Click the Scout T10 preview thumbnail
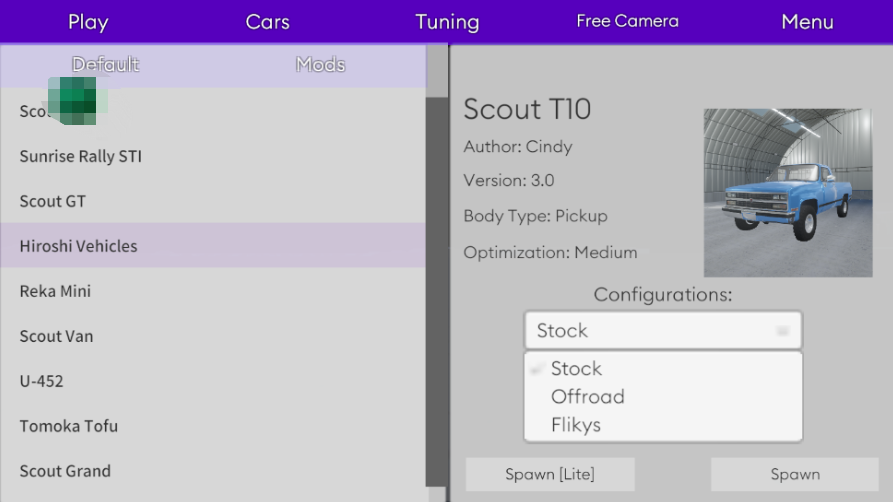Image resolution: width=893 pixels, height=502 pixels. coord(788,193)
